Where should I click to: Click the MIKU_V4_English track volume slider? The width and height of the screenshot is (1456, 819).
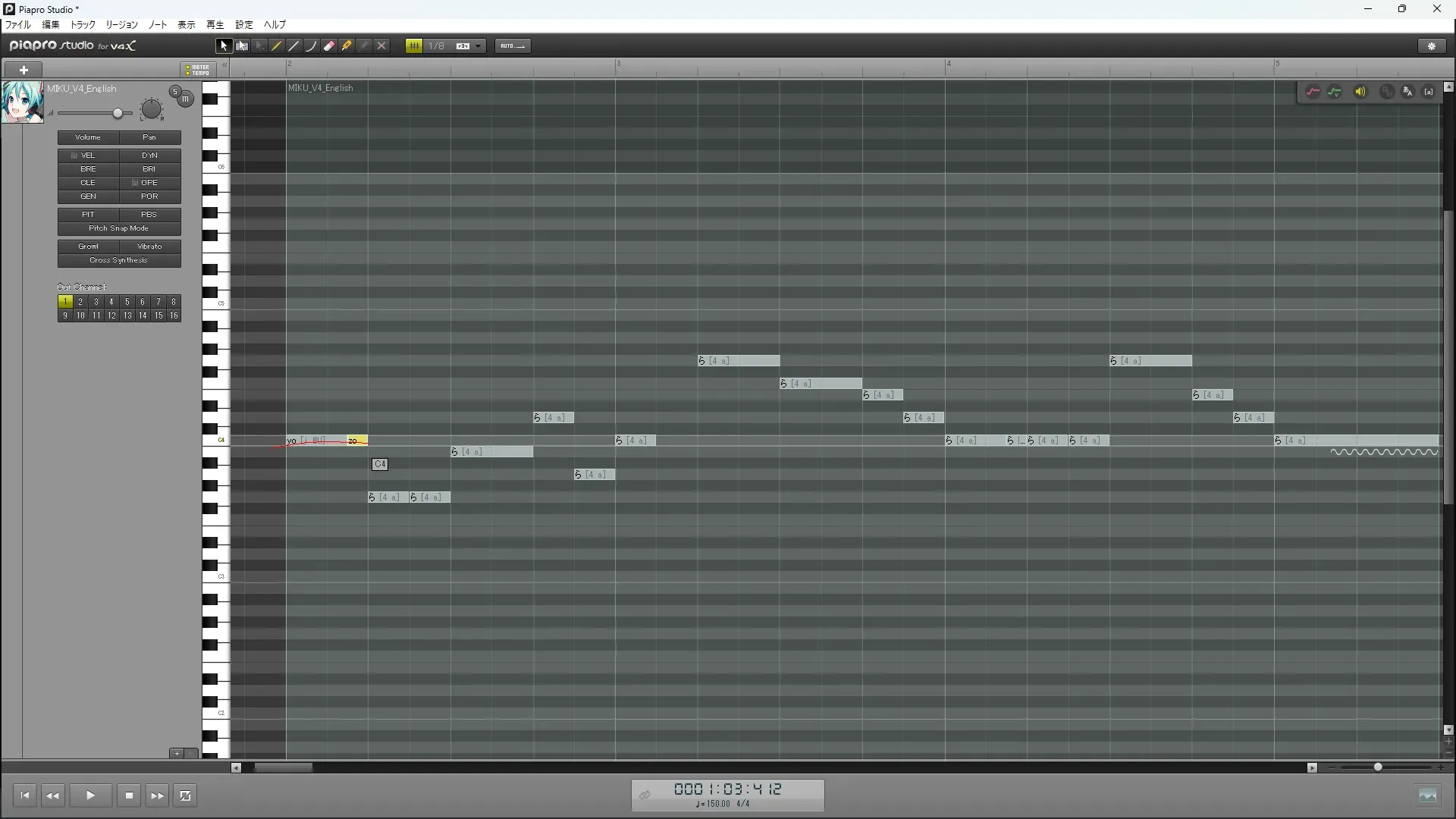(118, 114)
